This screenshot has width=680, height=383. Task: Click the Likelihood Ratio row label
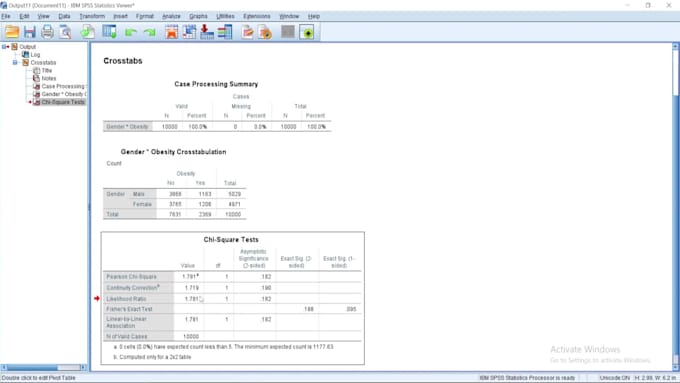point(126,299)
